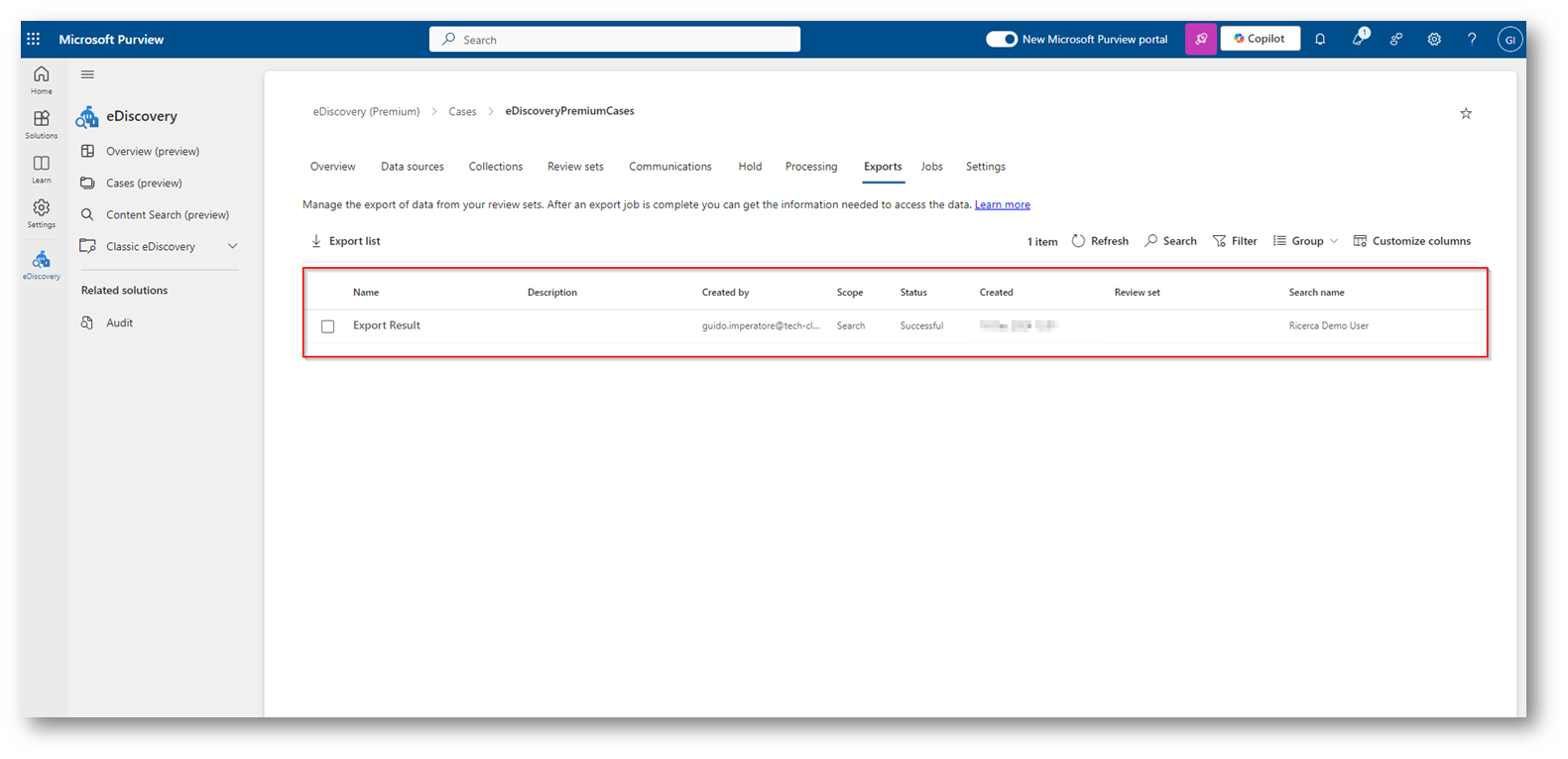Favorite this page with the star icon
Screen dimensions: 1568x759
(1466, 114)
